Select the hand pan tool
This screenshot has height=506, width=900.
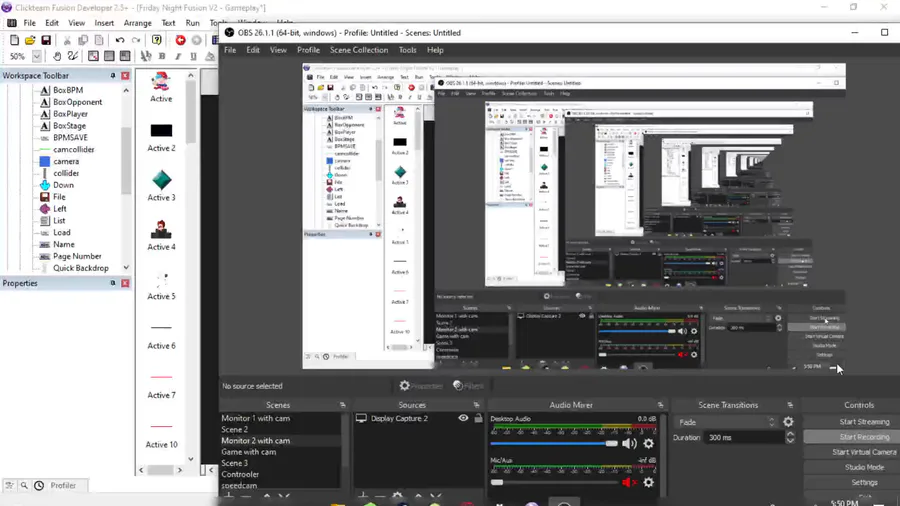(57, 56)
